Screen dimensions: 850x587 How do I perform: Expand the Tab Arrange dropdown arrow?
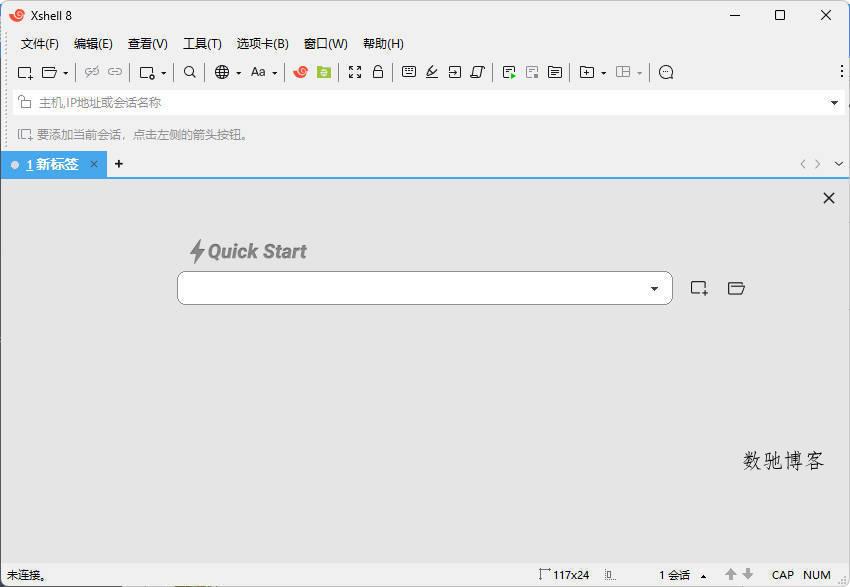pos(640,73)
